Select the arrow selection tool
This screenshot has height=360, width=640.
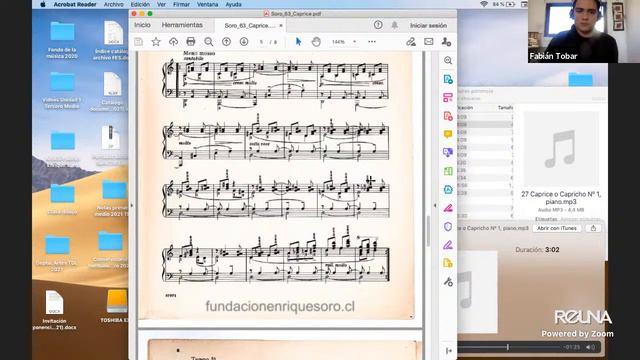298,42
